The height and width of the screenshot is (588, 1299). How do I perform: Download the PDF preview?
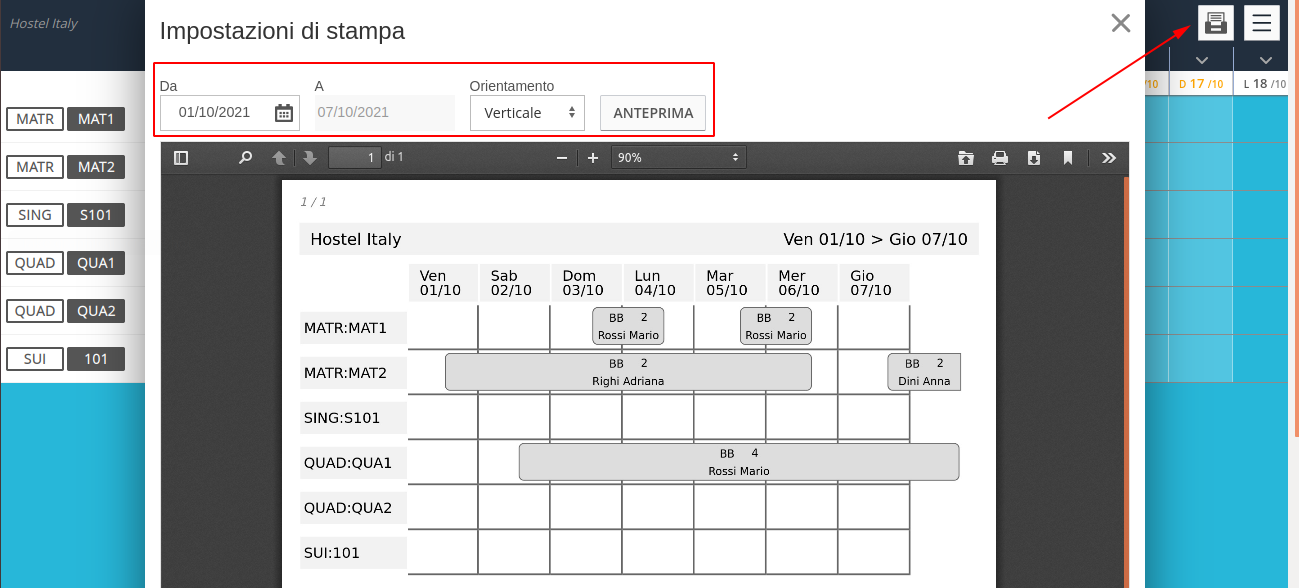tap(1034, 158)
